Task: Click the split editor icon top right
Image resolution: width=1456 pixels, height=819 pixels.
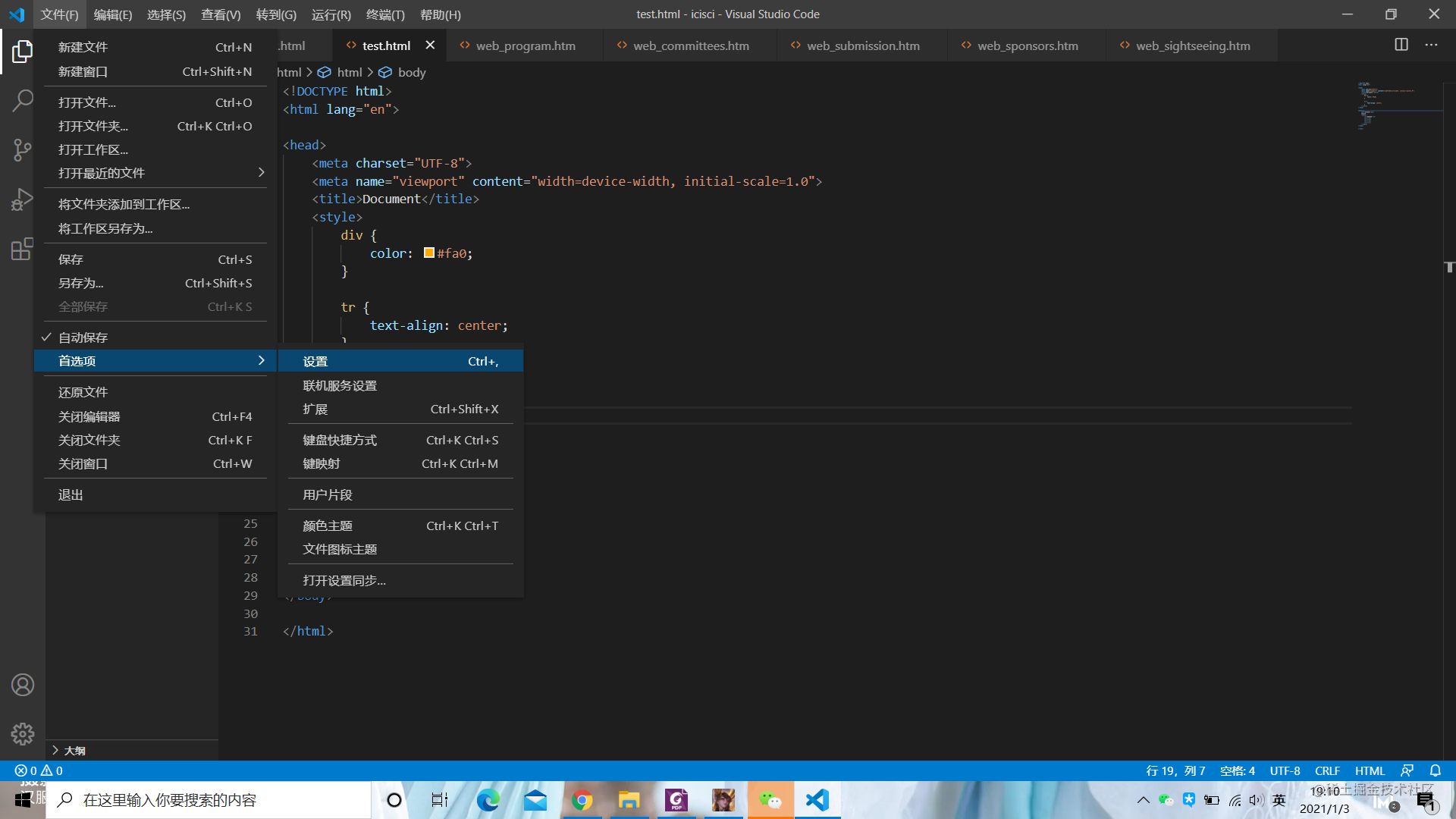Action: (1400, 44)
